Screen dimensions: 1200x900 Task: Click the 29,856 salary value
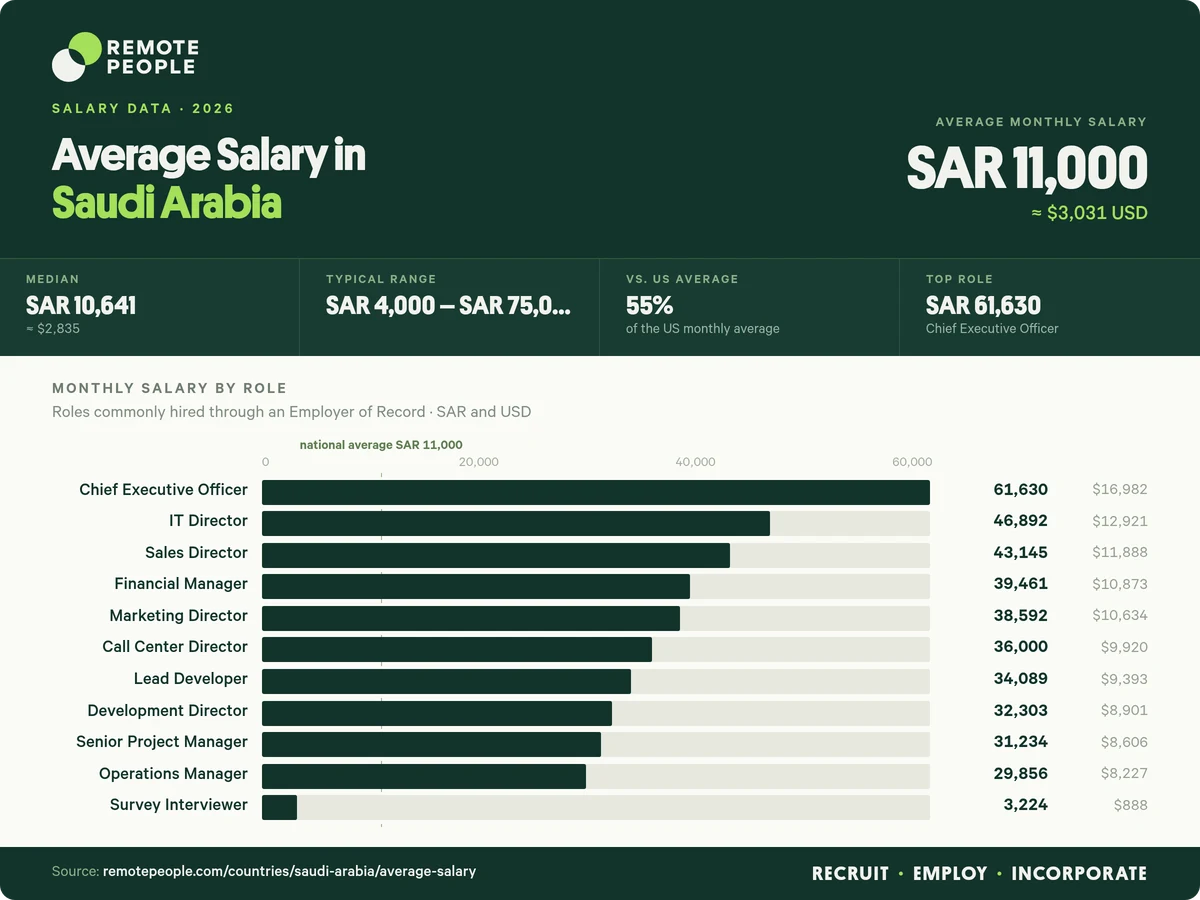coord(1021,773)
